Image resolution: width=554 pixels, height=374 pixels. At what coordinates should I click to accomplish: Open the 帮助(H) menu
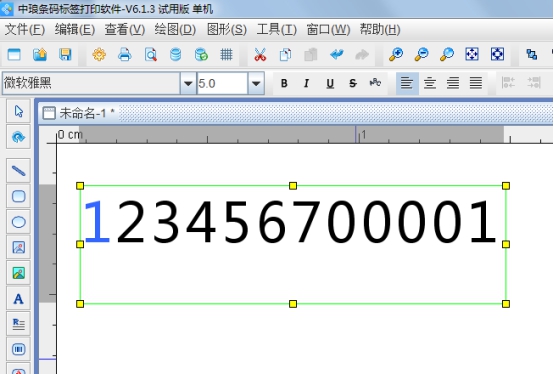(380, 29)
